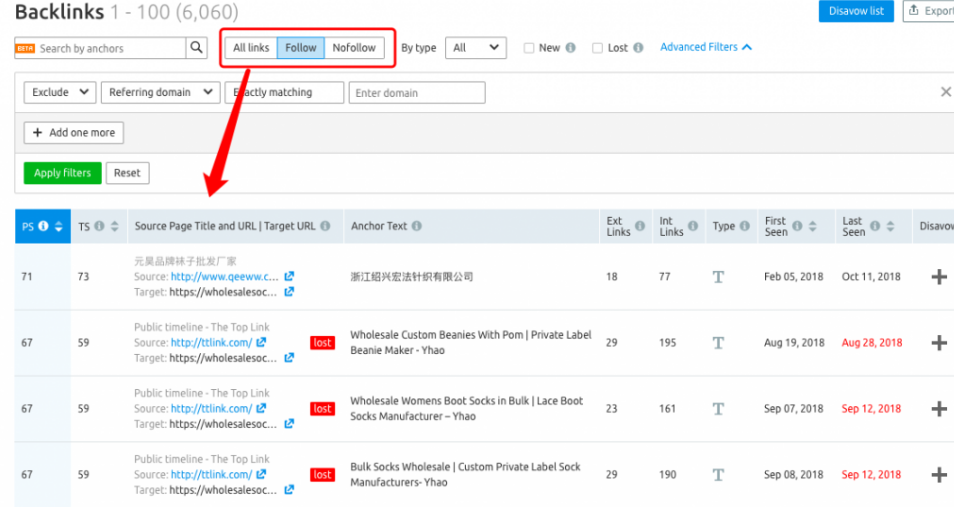Viewport: 954px width, 507px height.
Task: Click Int Links column info icon
Action: pyautogui.click(x=692, y=226)
